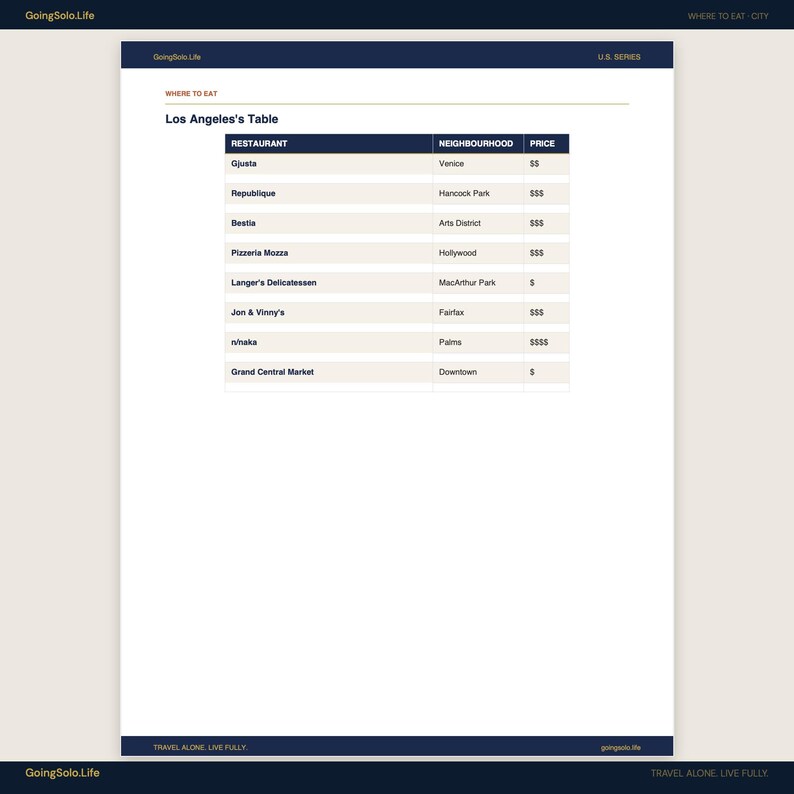Select Langer's Delicatessen row
This screenshot has width=794, height=794.
click(397, 283)
